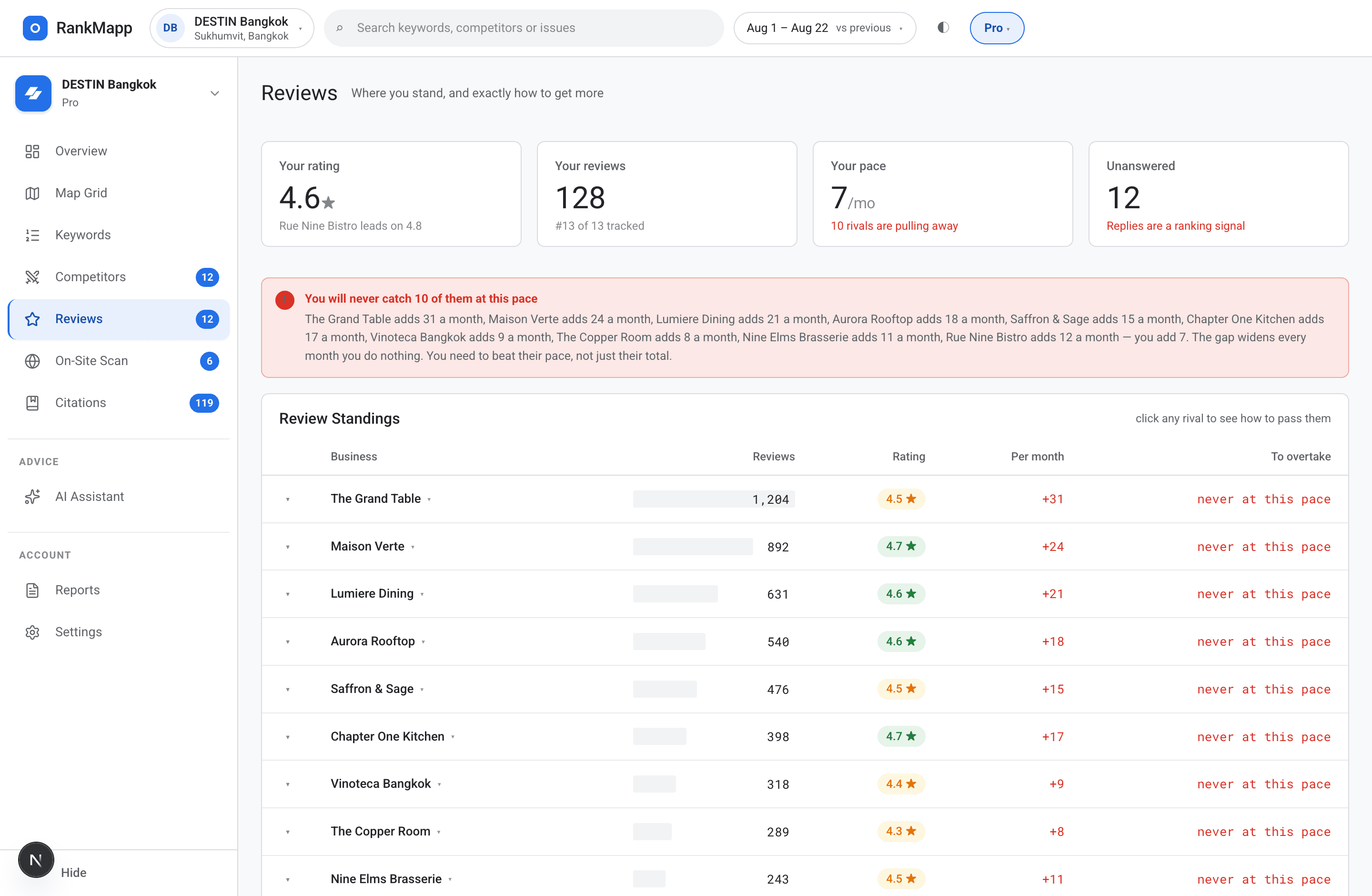Screen dimensions: 1372x896
Task: Click the '10 rivals are pulling away' text
Action: (894, 226)
